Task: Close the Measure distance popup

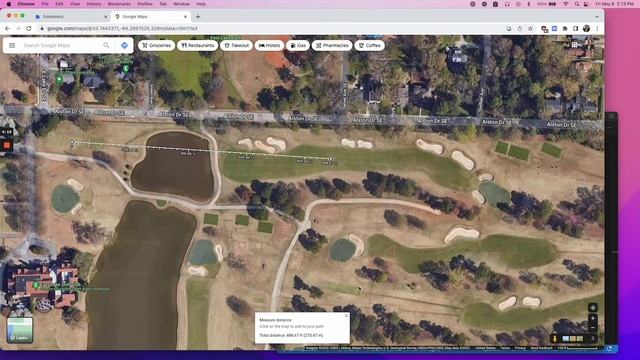Action: [347, 316]
